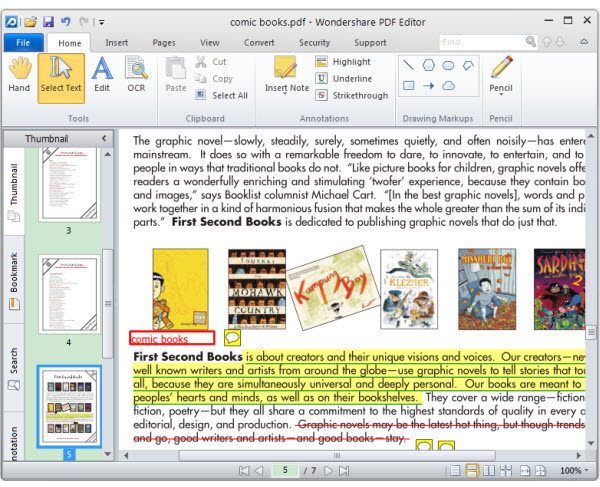Click the current page number field
The height and width of the screenshot is (487, 600).
tap(285, 470)
